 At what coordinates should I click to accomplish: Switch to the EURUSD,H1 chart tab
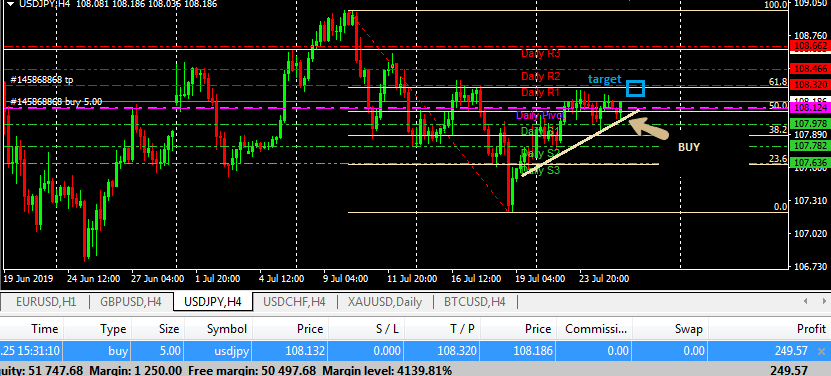(46, 302)
